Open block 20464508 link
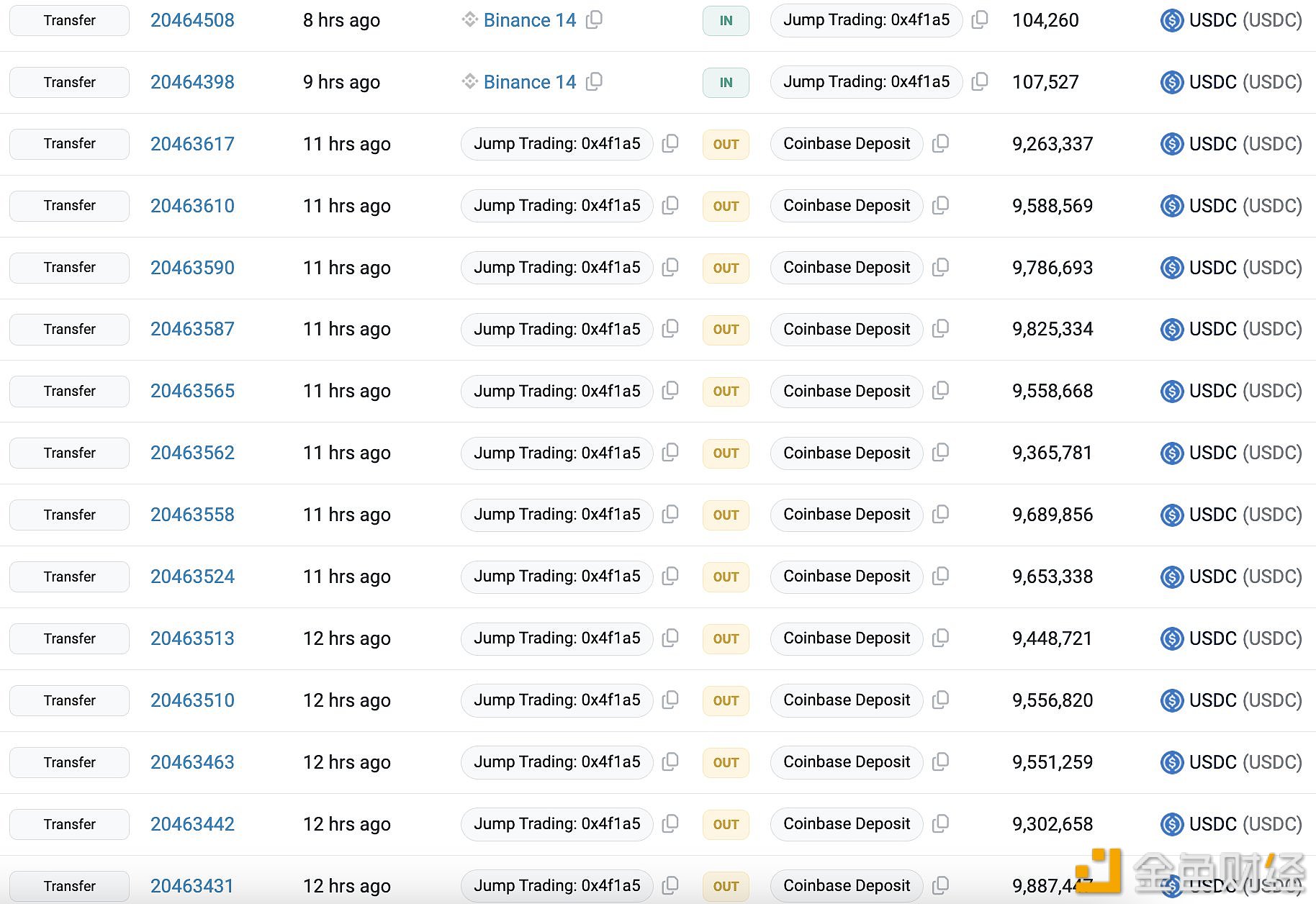This screenshot has height=904, width=1316. (192, 20)
